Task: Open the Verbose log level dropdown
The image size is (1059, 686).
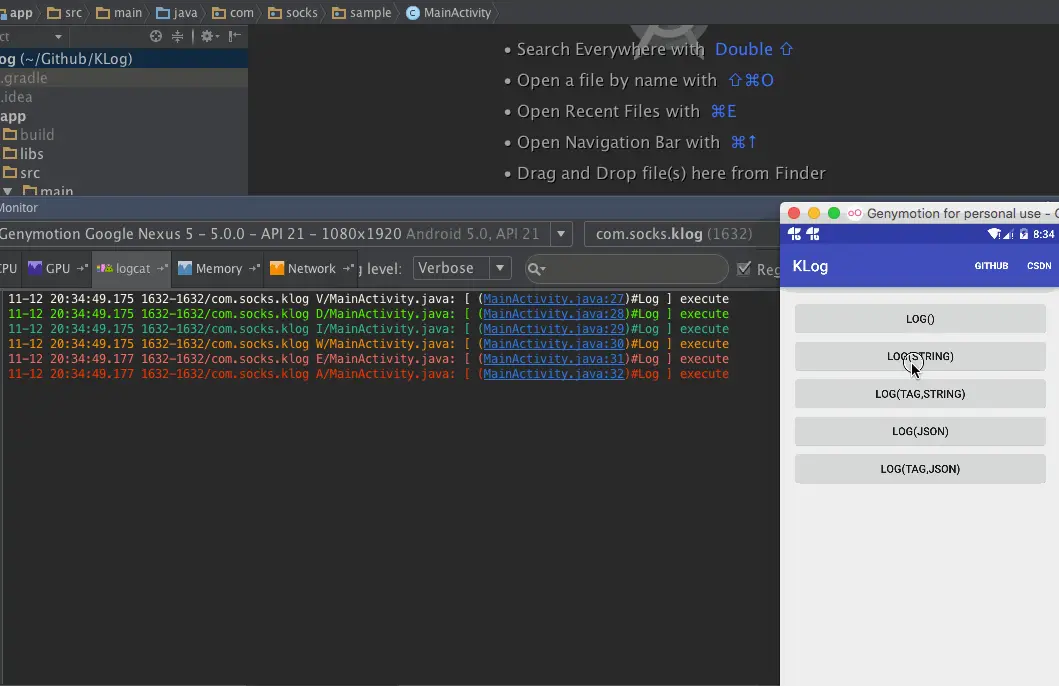Action: pyautogui.click(x=461, y=268)
